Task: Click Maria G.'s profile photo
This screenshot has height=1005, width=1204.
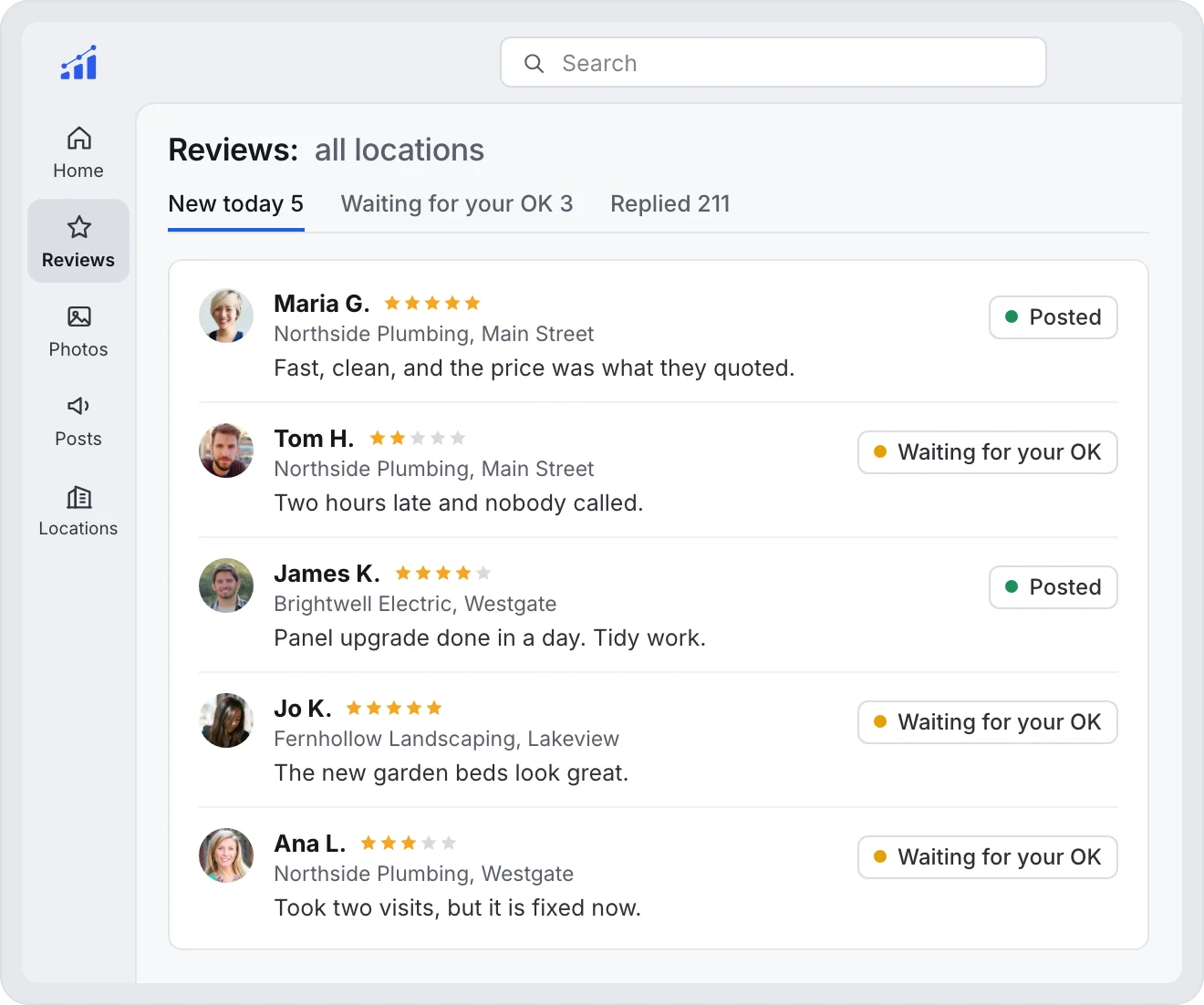Action: (x=226, y=316)
